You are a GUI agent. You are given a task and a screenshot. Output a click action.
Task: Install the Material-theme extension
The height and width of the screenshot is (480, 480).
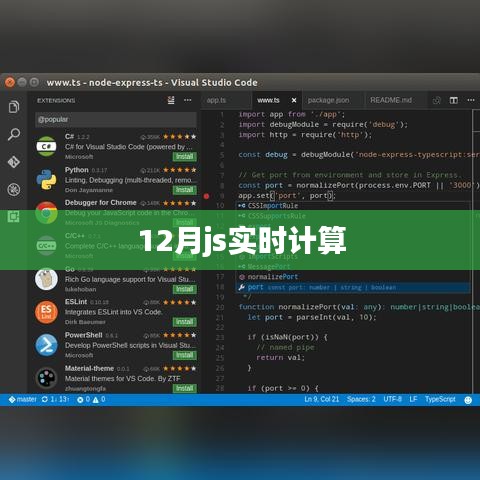tap(185, 388)
